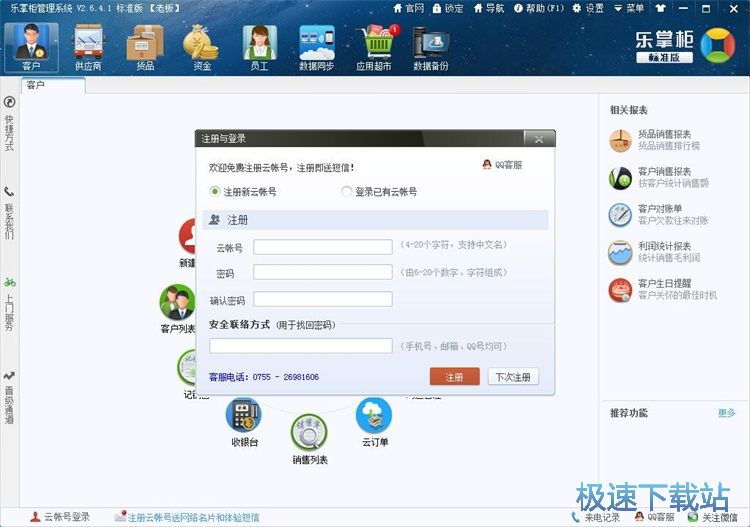
Task: Open the 云订单 cloud order icon
Action: (x=375, y=422)
